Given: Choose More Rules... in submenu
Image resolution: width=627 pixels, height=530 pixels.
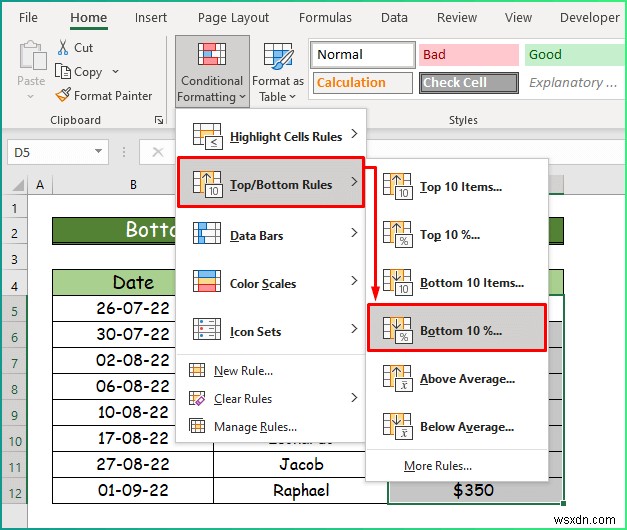Looking at the screenshot, I should 438,466.
